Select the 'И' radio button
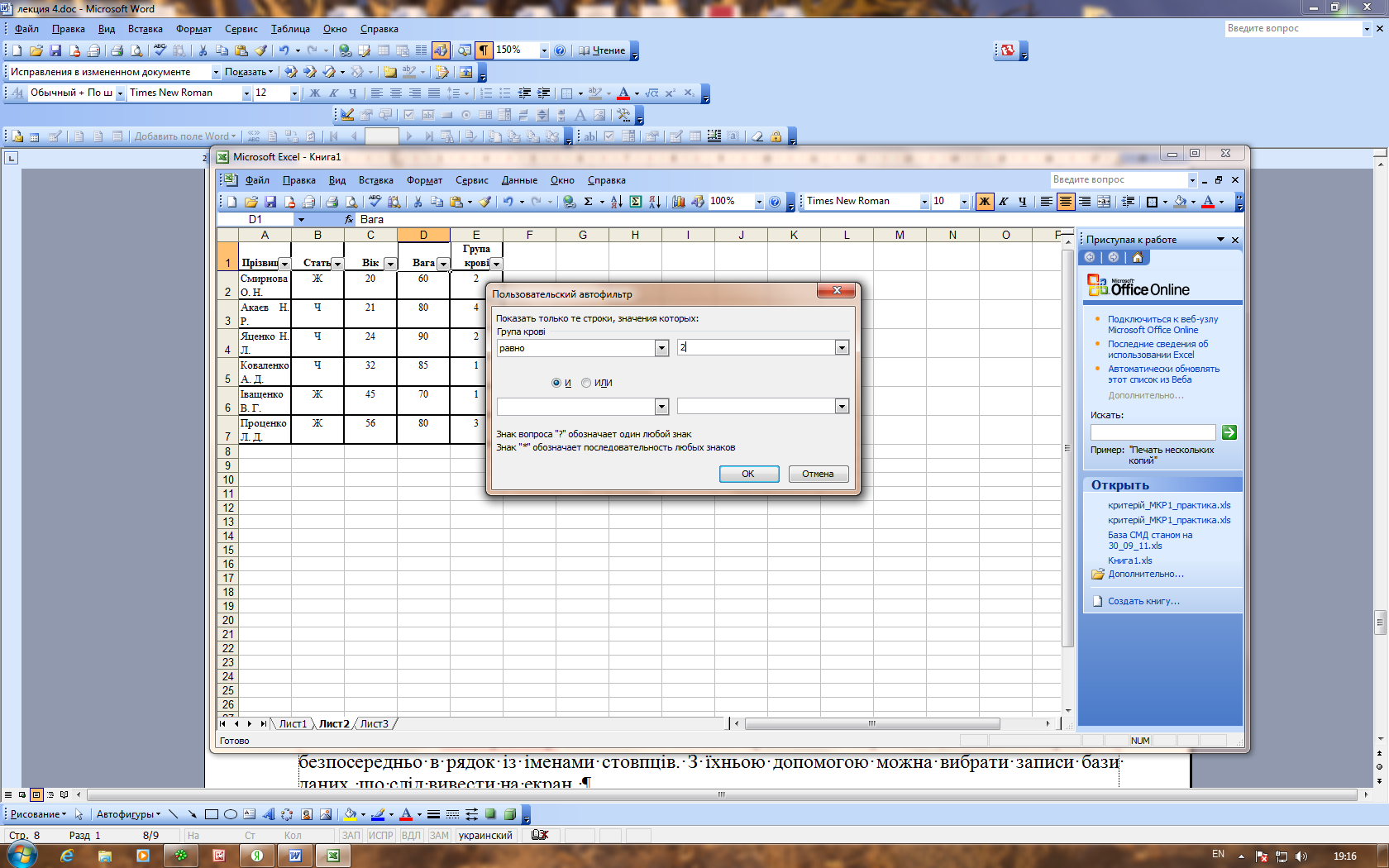The height and width of the screenshot is (868, 1389). click(556, 383)
